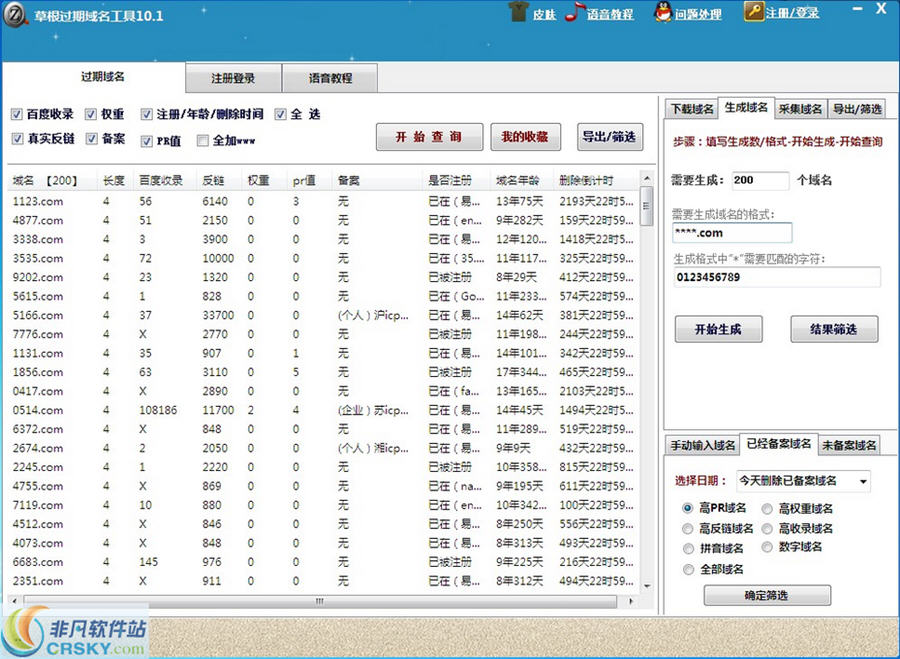The image size is (900, 659).
Task: Click the table's scroll right arrow
Action: pyautogui.click(x=631, y=602)
